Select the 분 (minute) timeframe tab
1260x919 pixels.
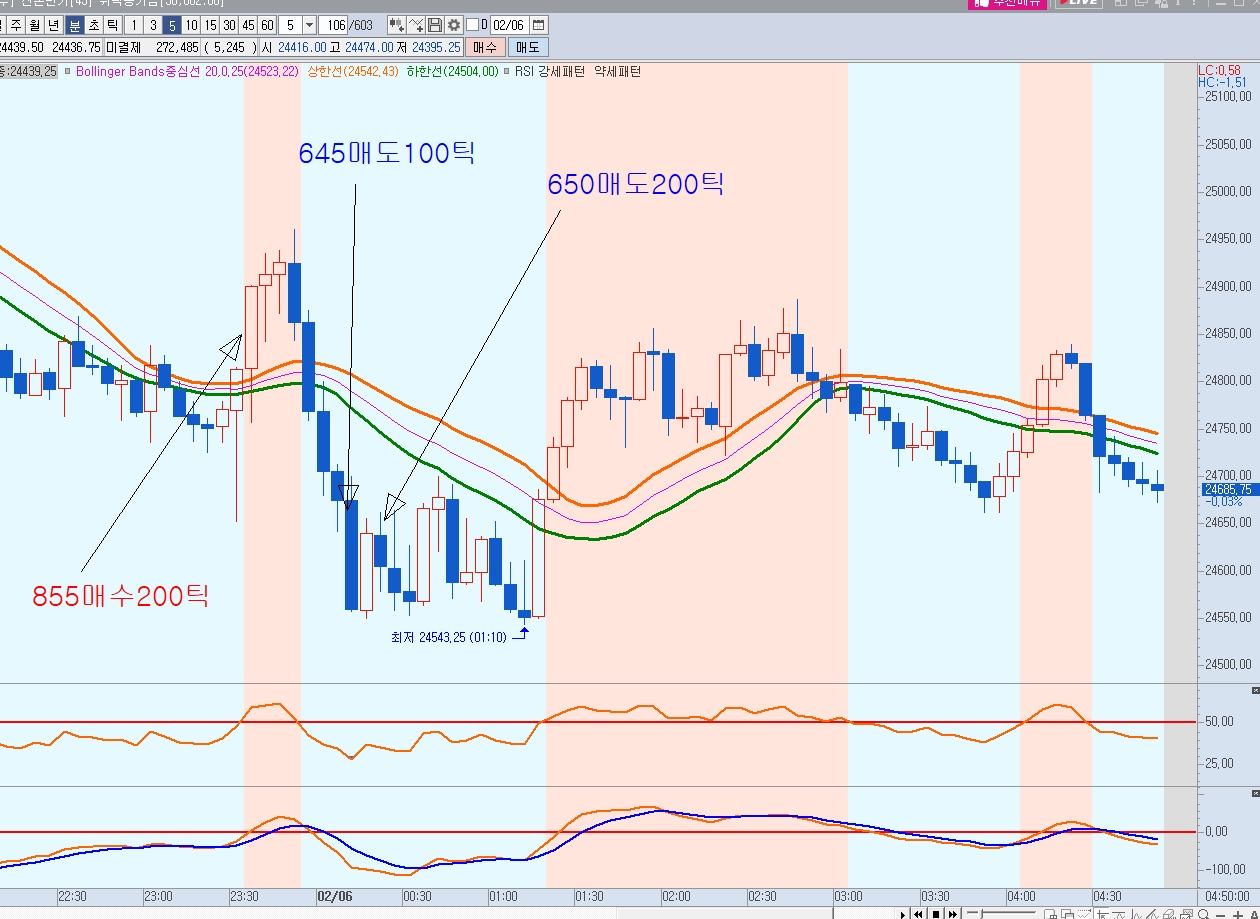pos(74,25)
